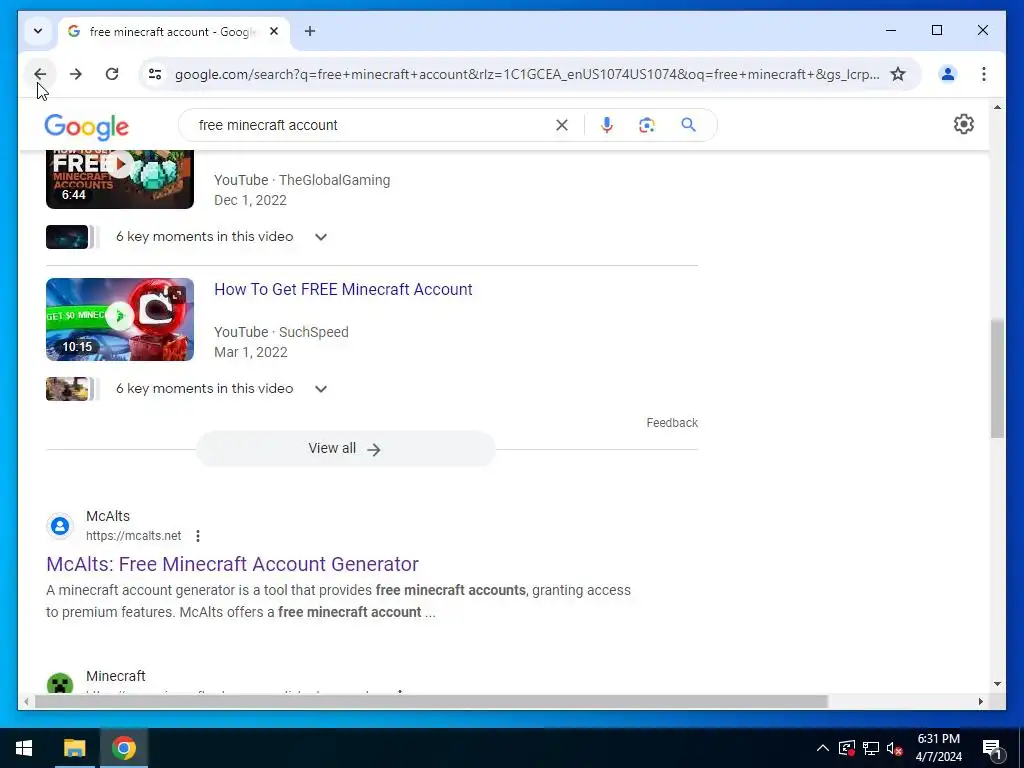Viewport: 1024px width, 768px height.
Task: Open 'McAlts: Free Minecraft Account Generator' result
Action: (x=232, y=564)
